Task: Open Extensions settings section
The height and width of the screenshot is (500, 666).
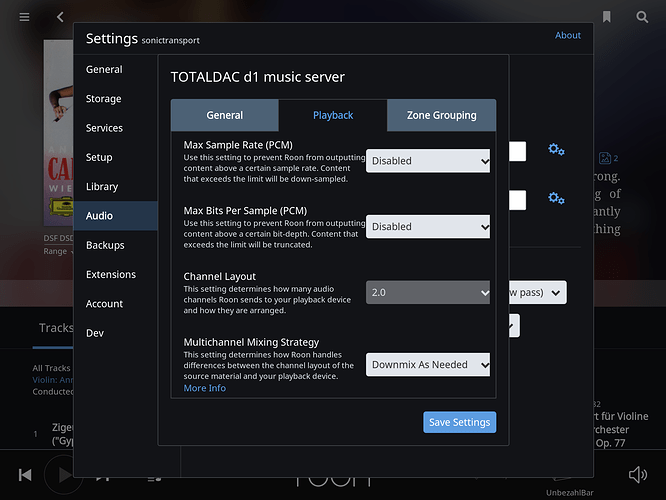Action: (116, 274)
